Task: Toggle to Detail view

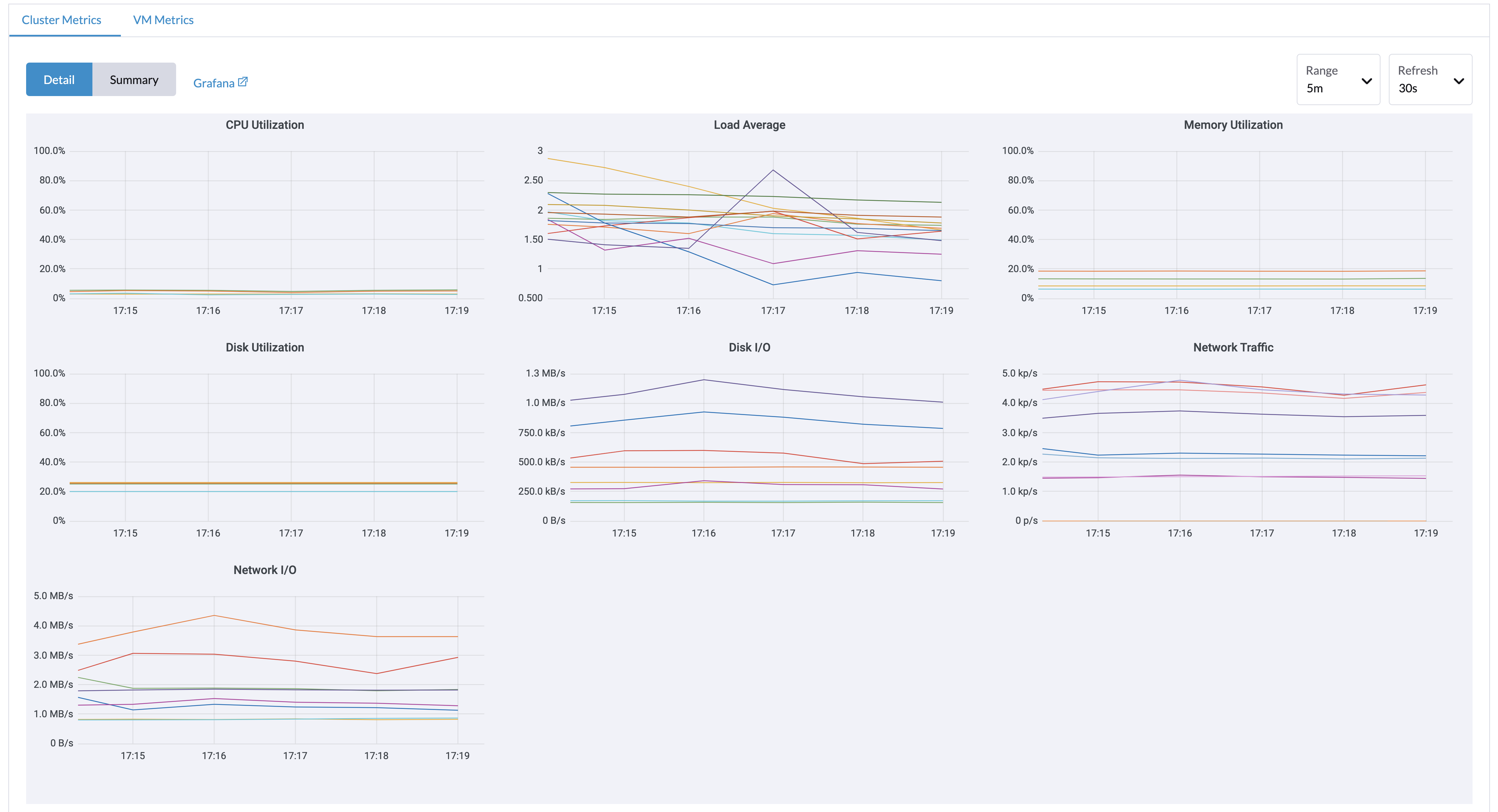Action: pos(59,79)
